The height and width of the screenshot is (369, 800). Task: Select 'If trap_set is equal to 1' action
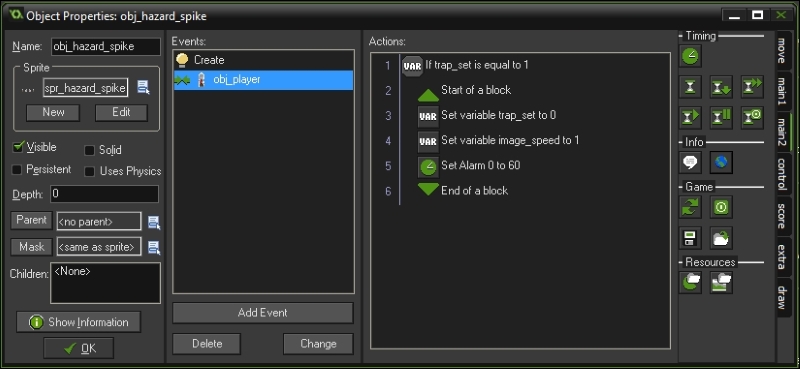click(477, 65)
